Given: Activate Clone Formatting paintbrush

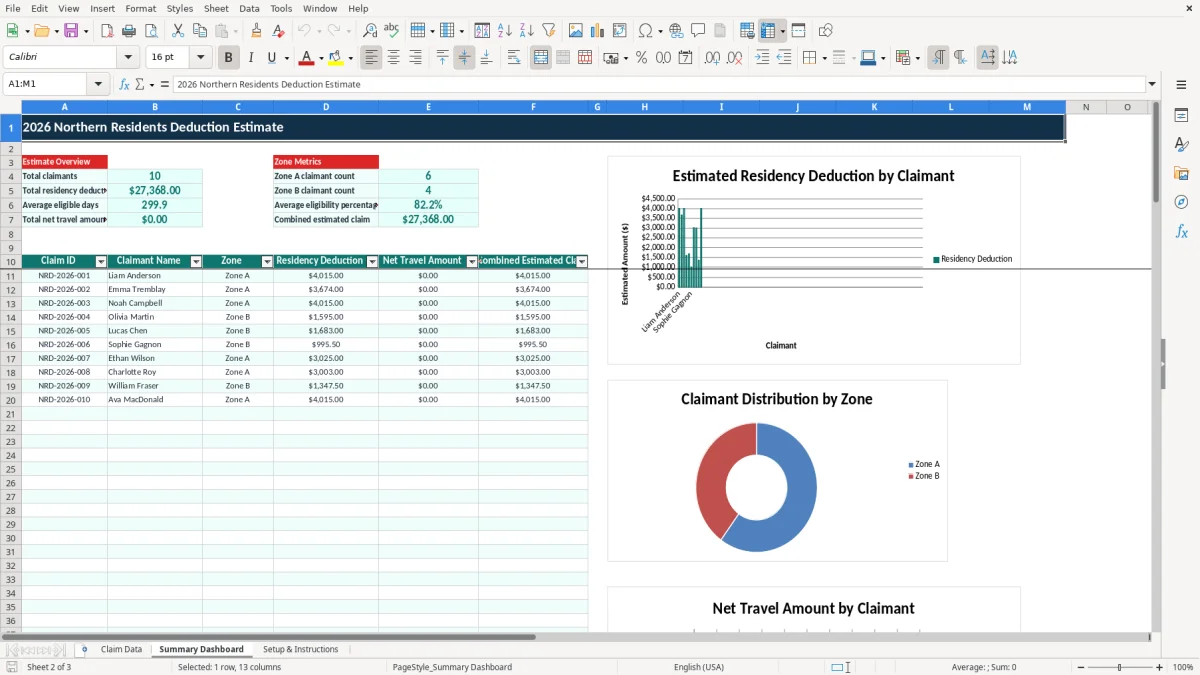Looking at the screenshot, I should [x=256, y=31].
